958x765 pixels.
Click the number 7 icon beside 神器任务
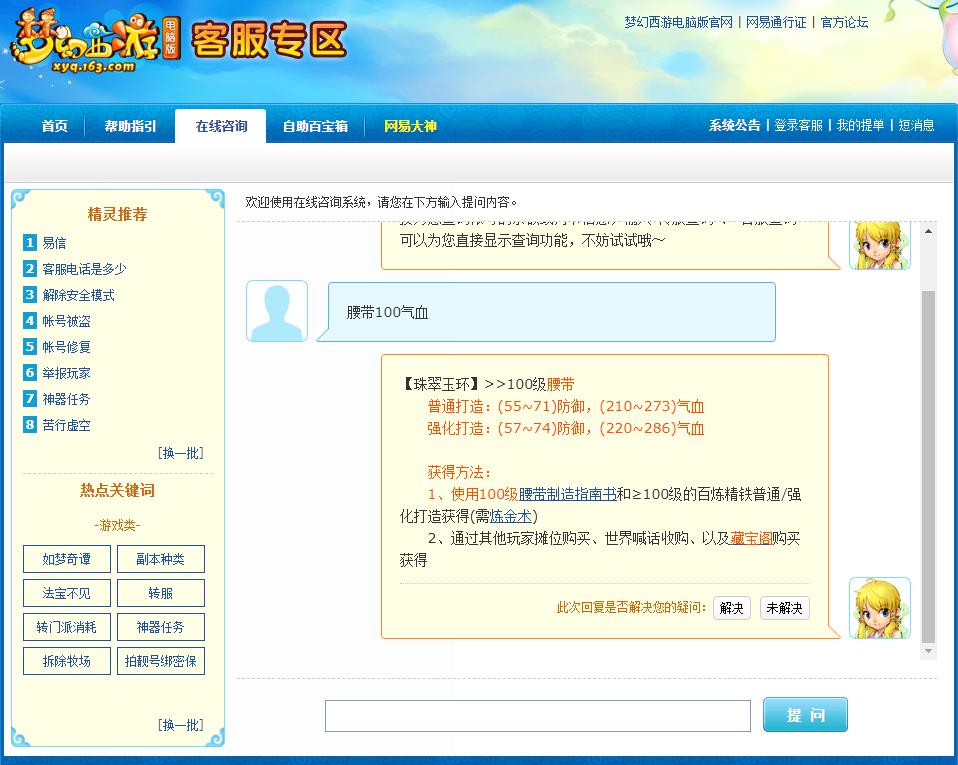[x=30, y=399]
